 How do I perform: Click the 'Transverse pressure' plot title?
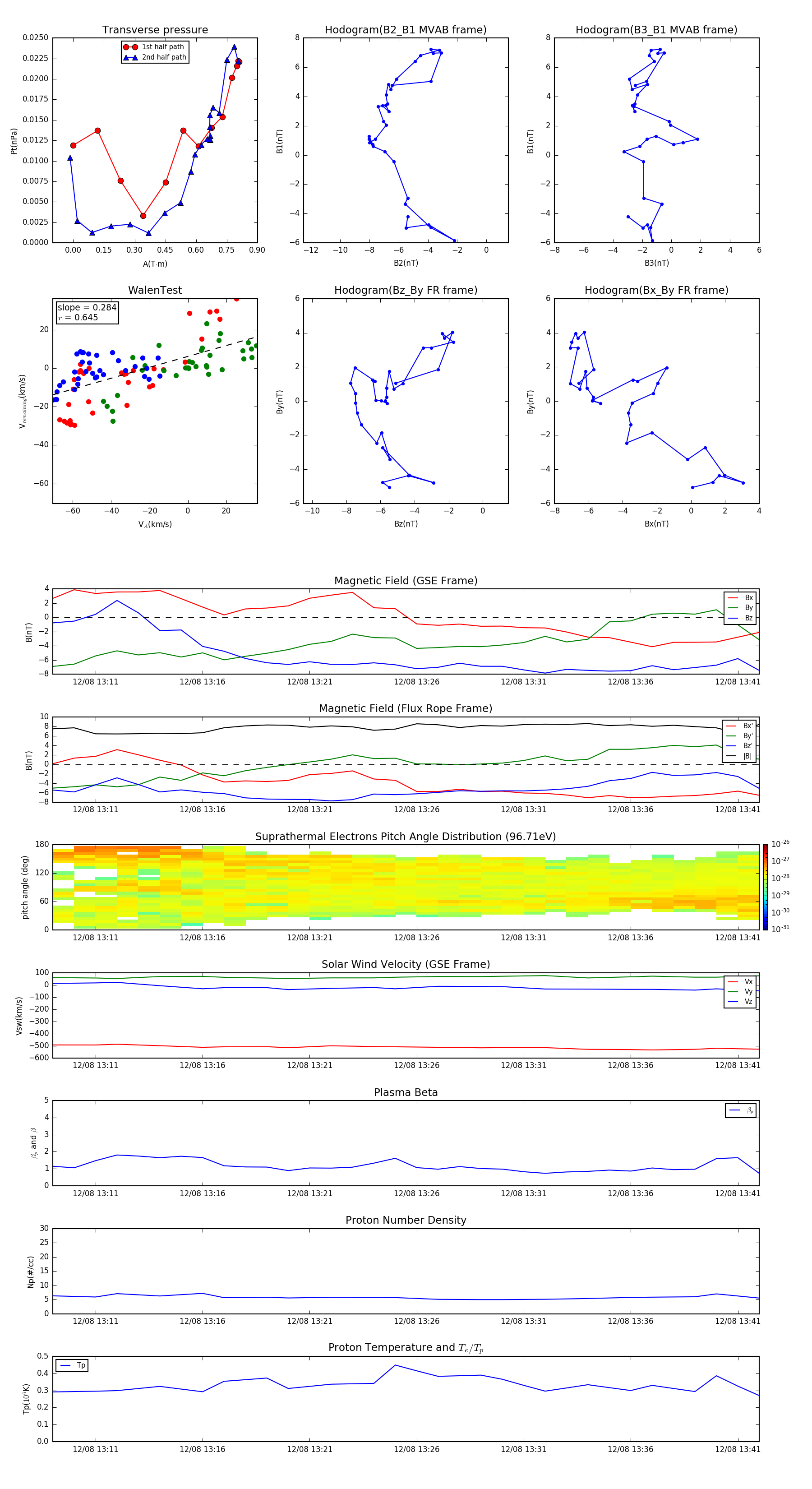pyautogui.click(x=155, y=30)
